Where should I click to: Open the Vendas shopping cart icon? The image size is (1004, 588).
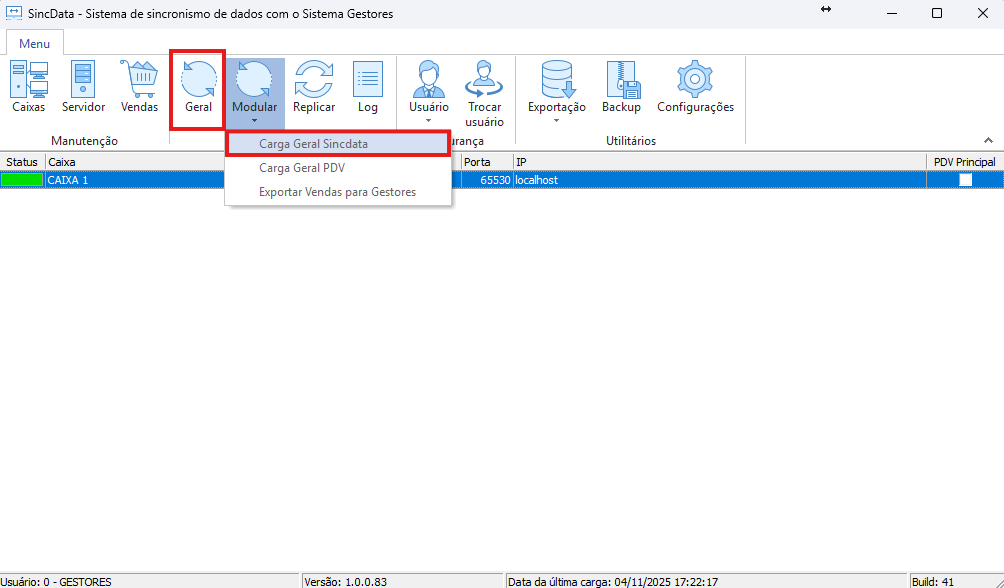139,87
